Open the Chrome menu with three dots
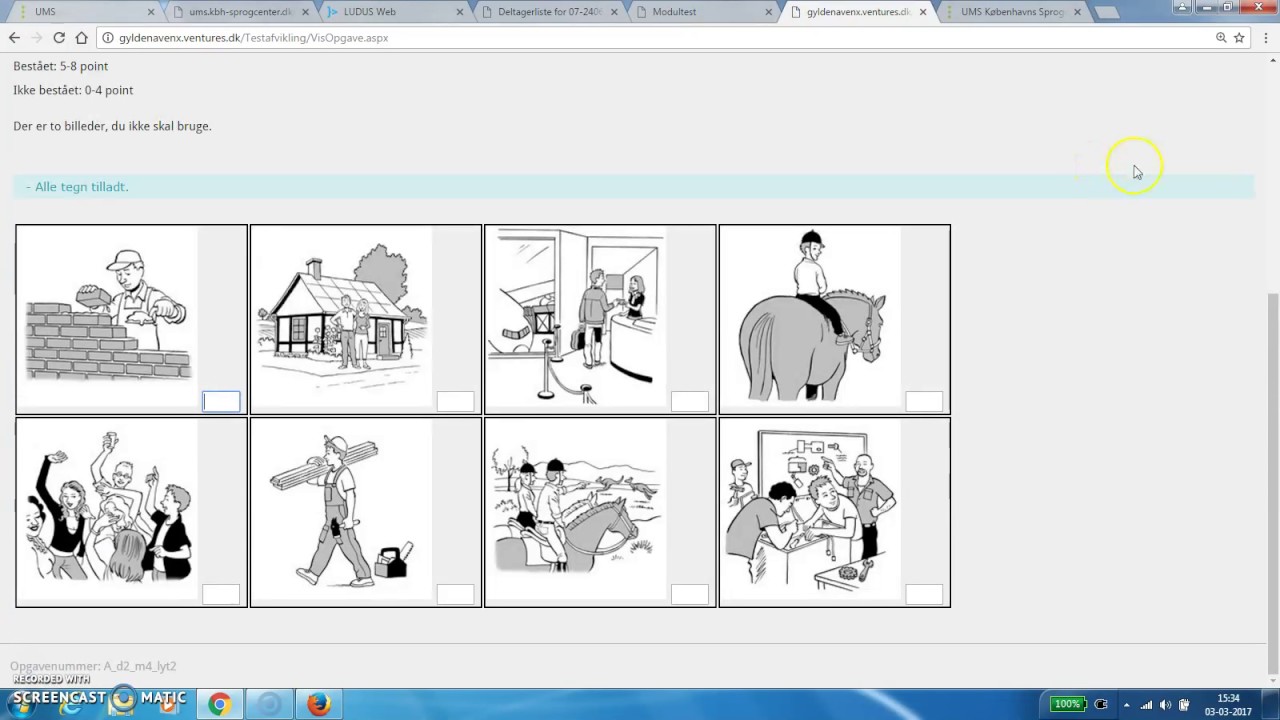Viewport: 1280px width, 720px height. 1266,38
